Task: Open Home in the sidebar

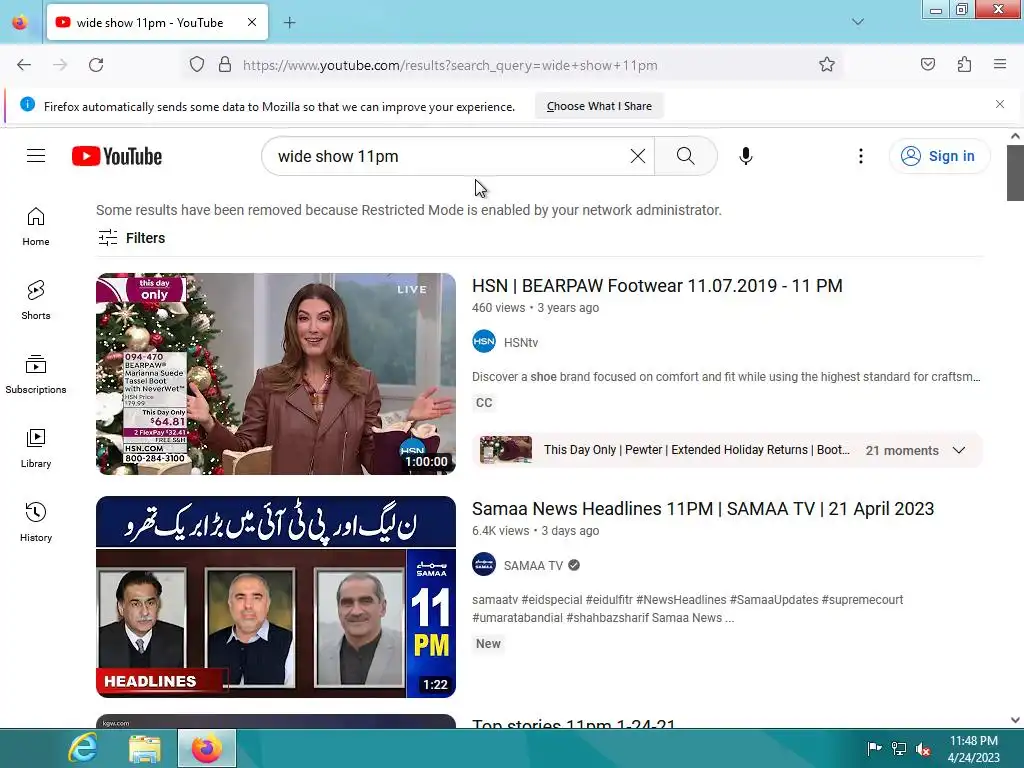Action: (x=36, y=227)
